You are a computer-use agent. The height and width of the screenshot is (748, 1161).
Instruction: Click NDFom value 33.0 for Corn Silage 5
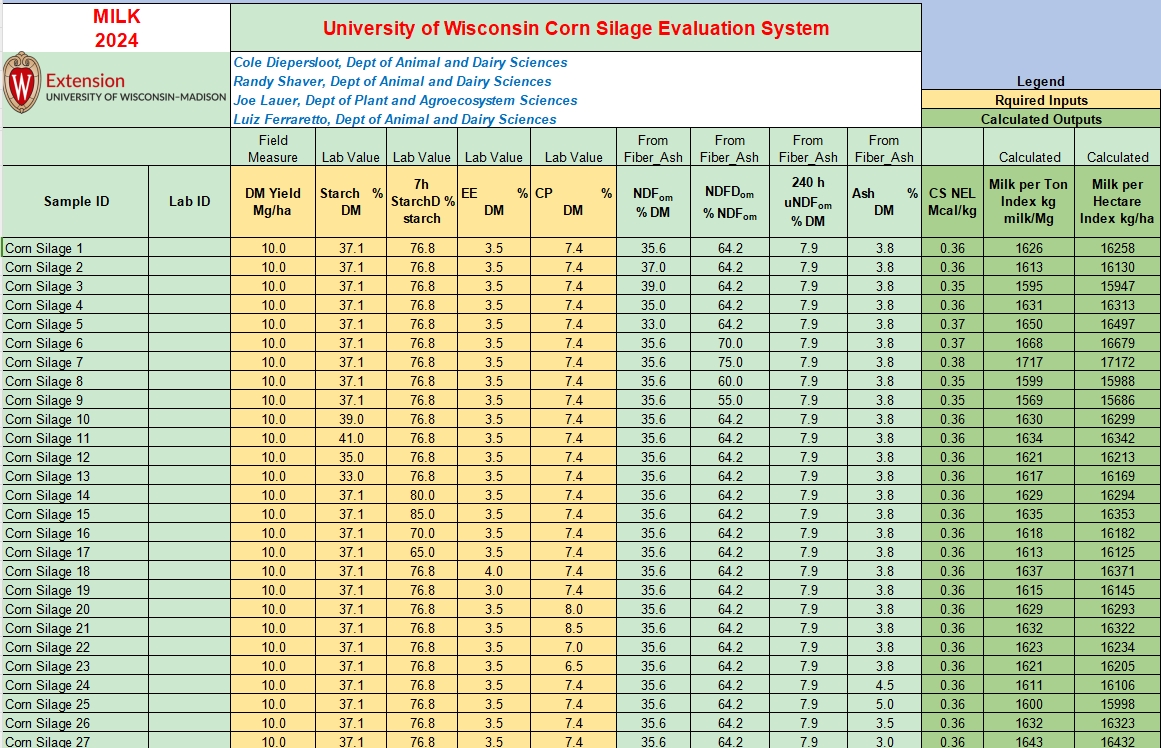[x=653, y=324]
